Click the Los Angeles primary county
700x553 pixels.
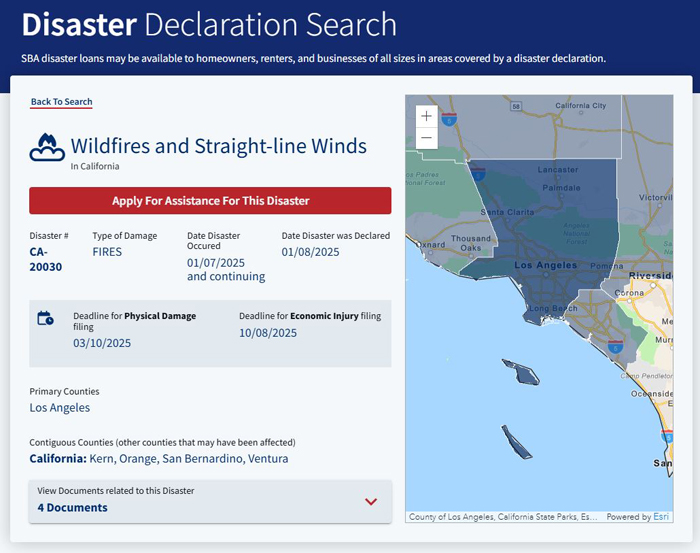point(60,407)
